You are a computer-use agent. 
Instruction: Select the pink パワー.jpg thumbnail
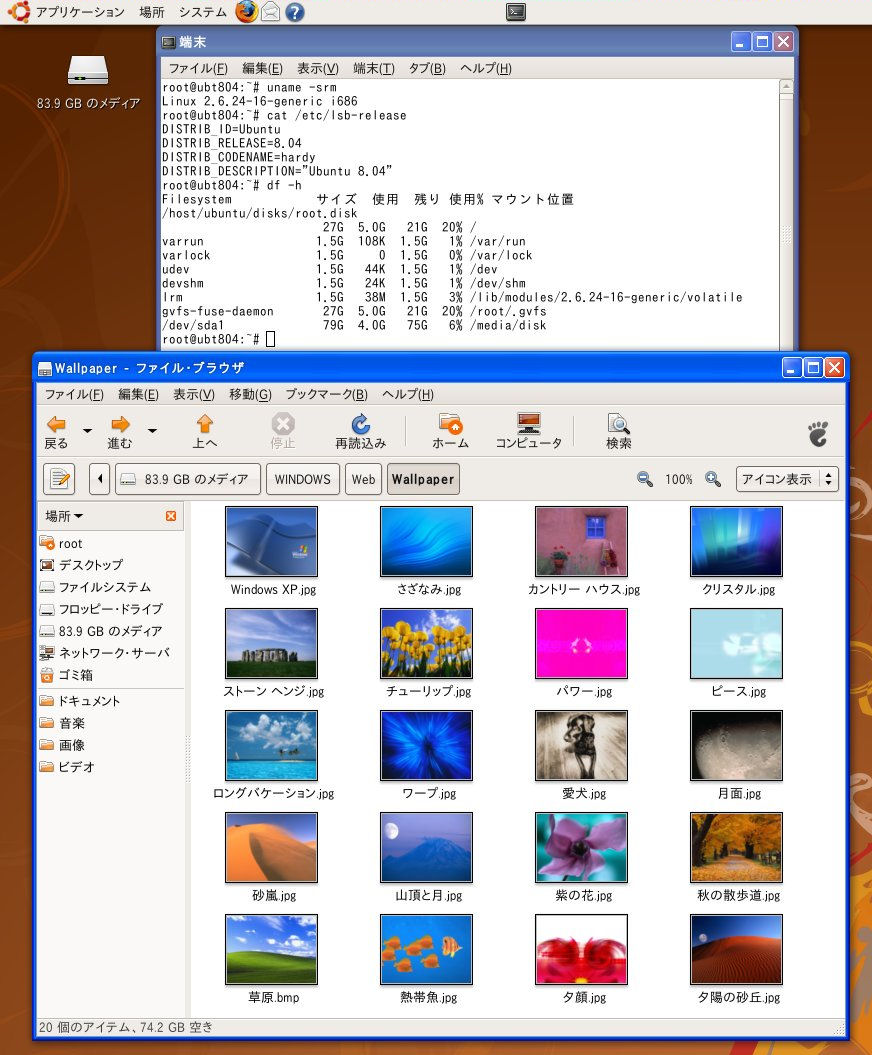581,643
